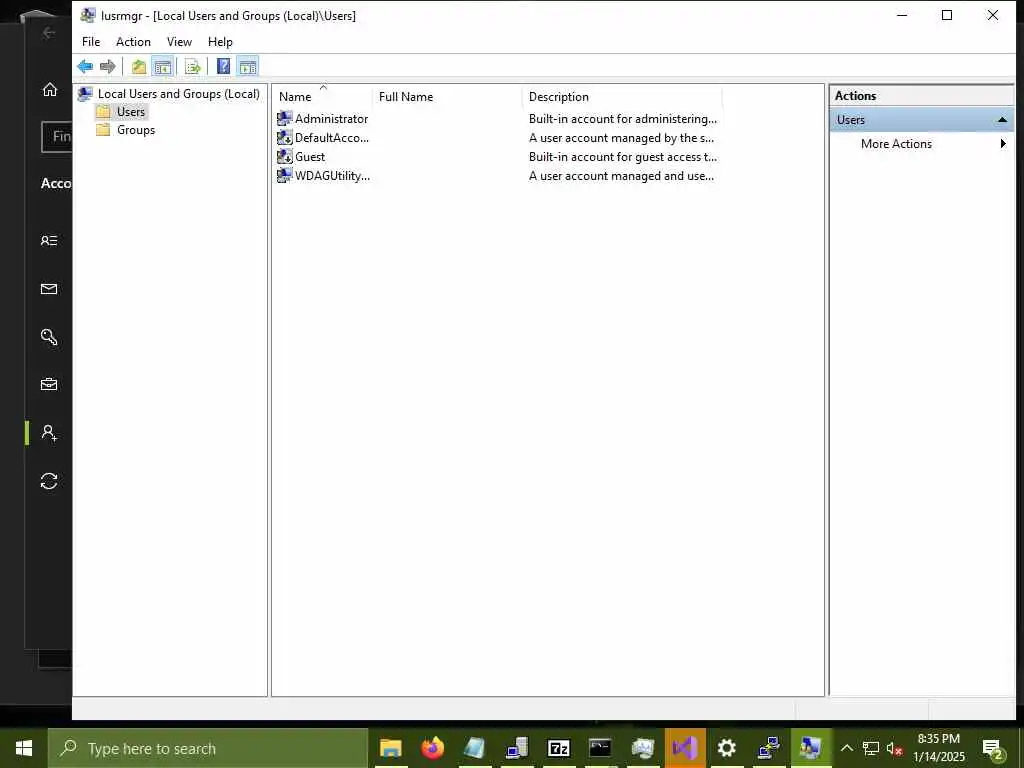Click 'Built-in account for administering...' description
The height and width of the screenshot is (768, 1024).
622,119
